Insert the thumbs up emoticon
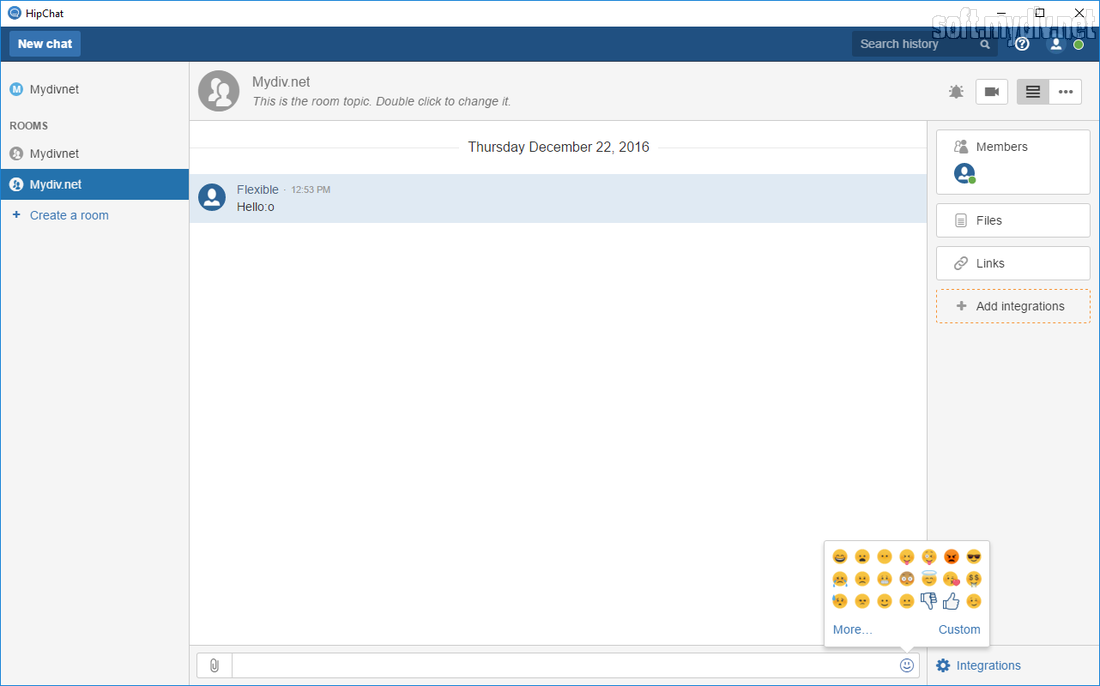This screenshot has height=686, width=1100. point(951,601)
